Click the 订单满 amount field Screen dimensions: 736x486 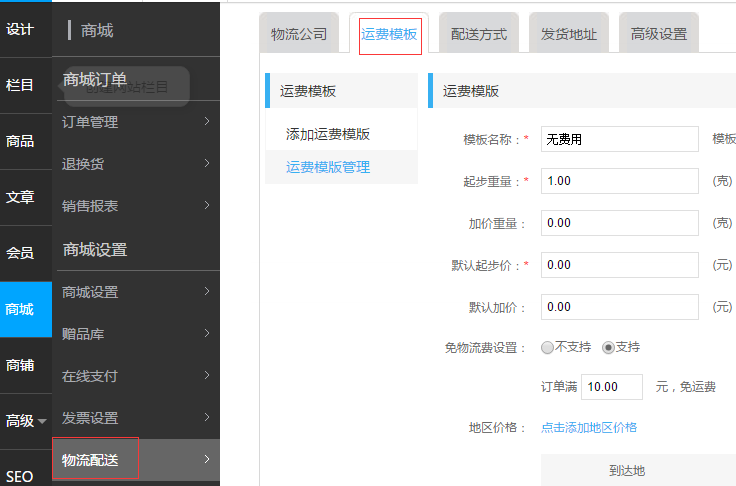pyautogui.click(x=614, y=387)
